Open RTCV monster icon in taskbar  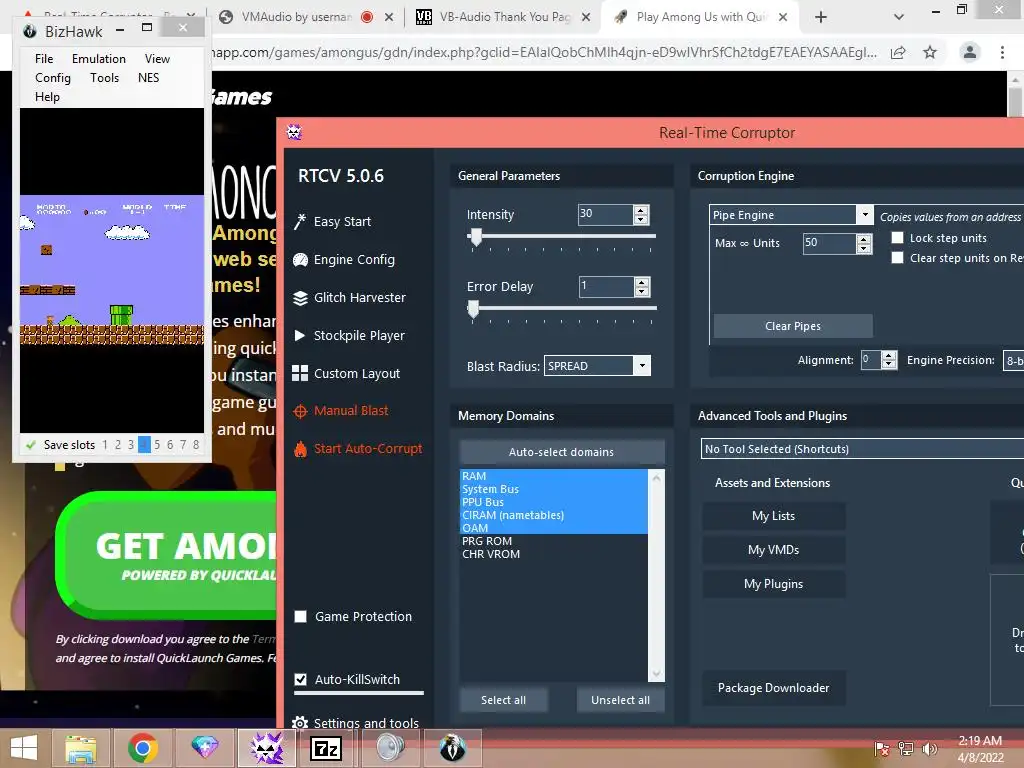(266, 748)
